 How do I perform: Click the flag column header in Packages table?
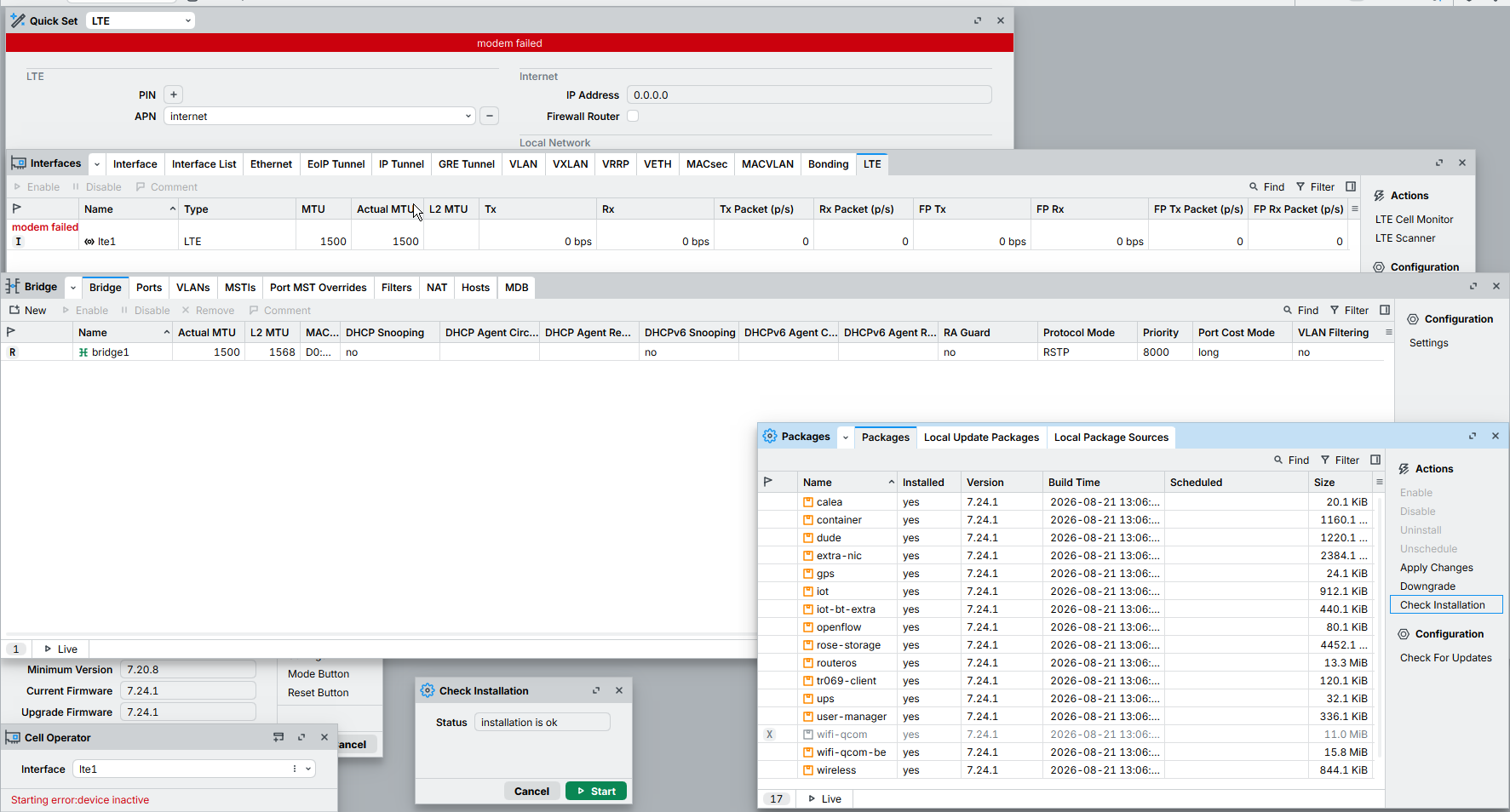(768, 482)
